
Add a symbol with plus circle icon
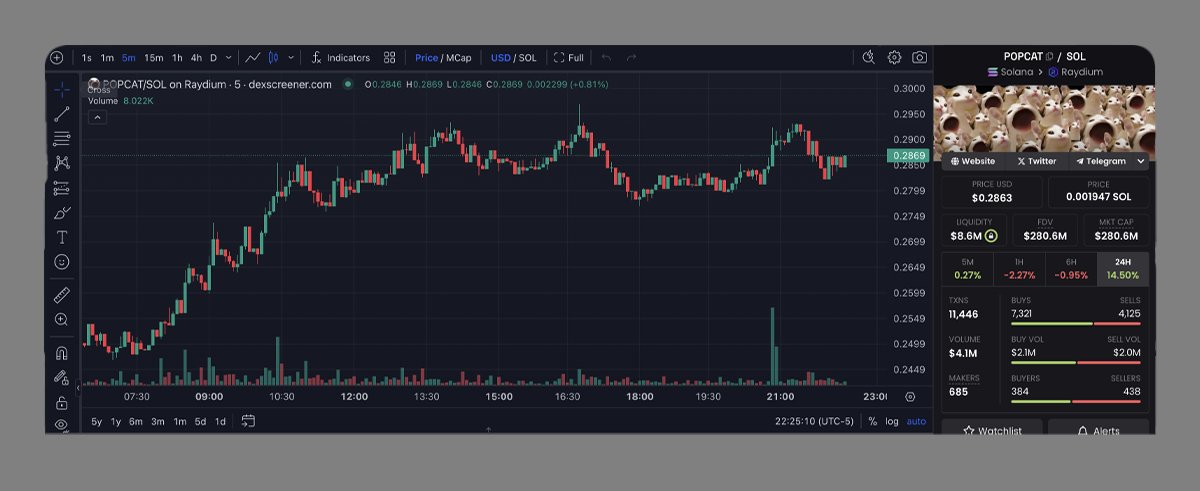click(x=57, y=58)
